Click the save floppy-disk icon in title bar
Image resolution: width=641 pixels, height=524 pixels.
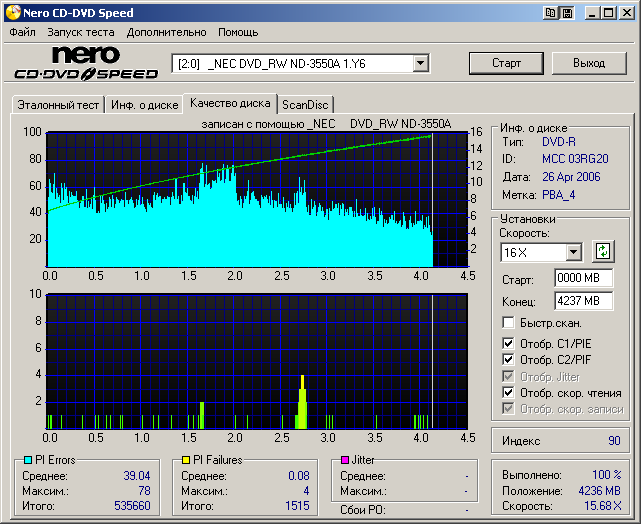point(568,13)
